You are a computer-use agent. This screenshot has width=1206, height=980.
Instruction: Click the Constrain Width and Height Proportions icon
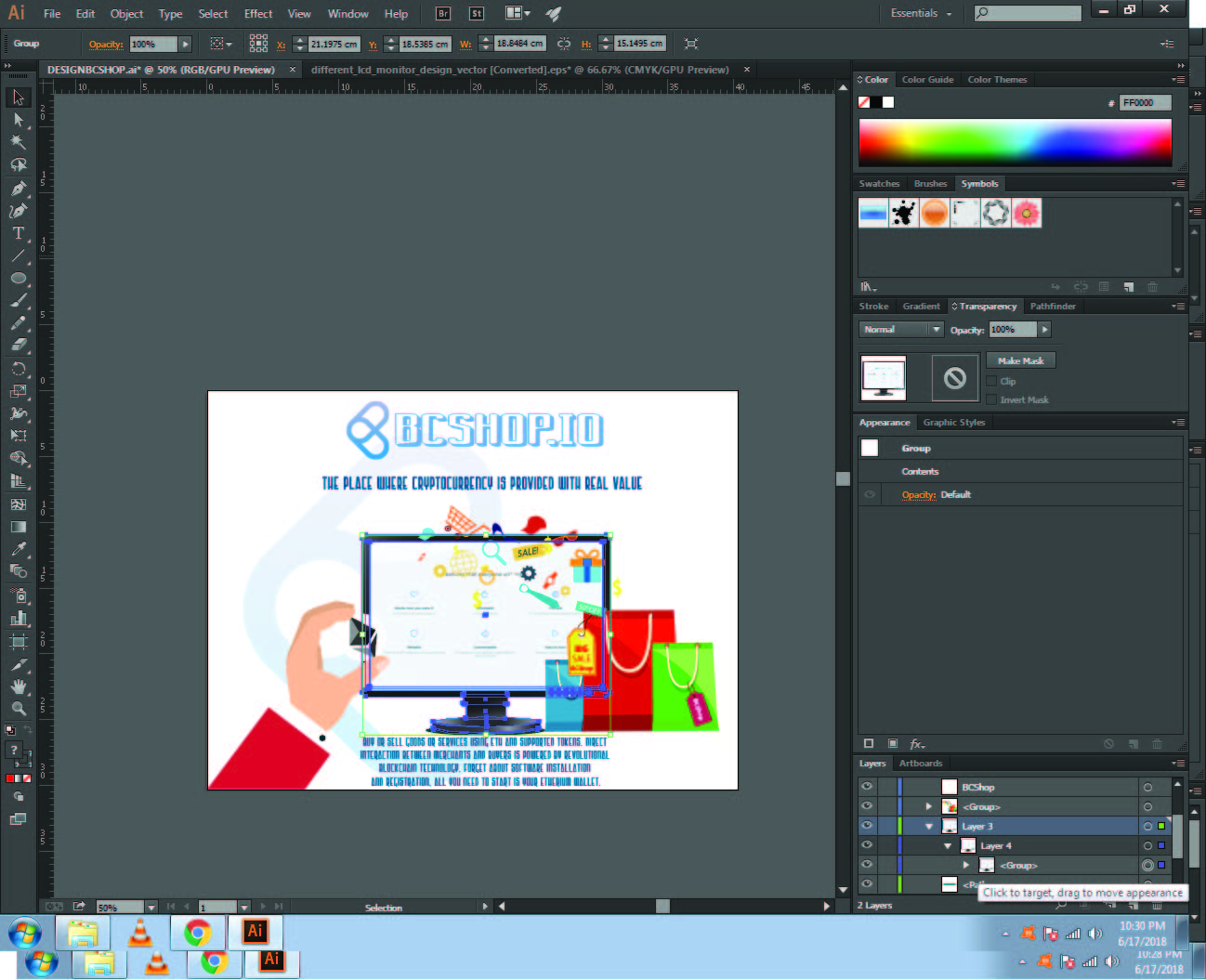click(x=564, y=44)
